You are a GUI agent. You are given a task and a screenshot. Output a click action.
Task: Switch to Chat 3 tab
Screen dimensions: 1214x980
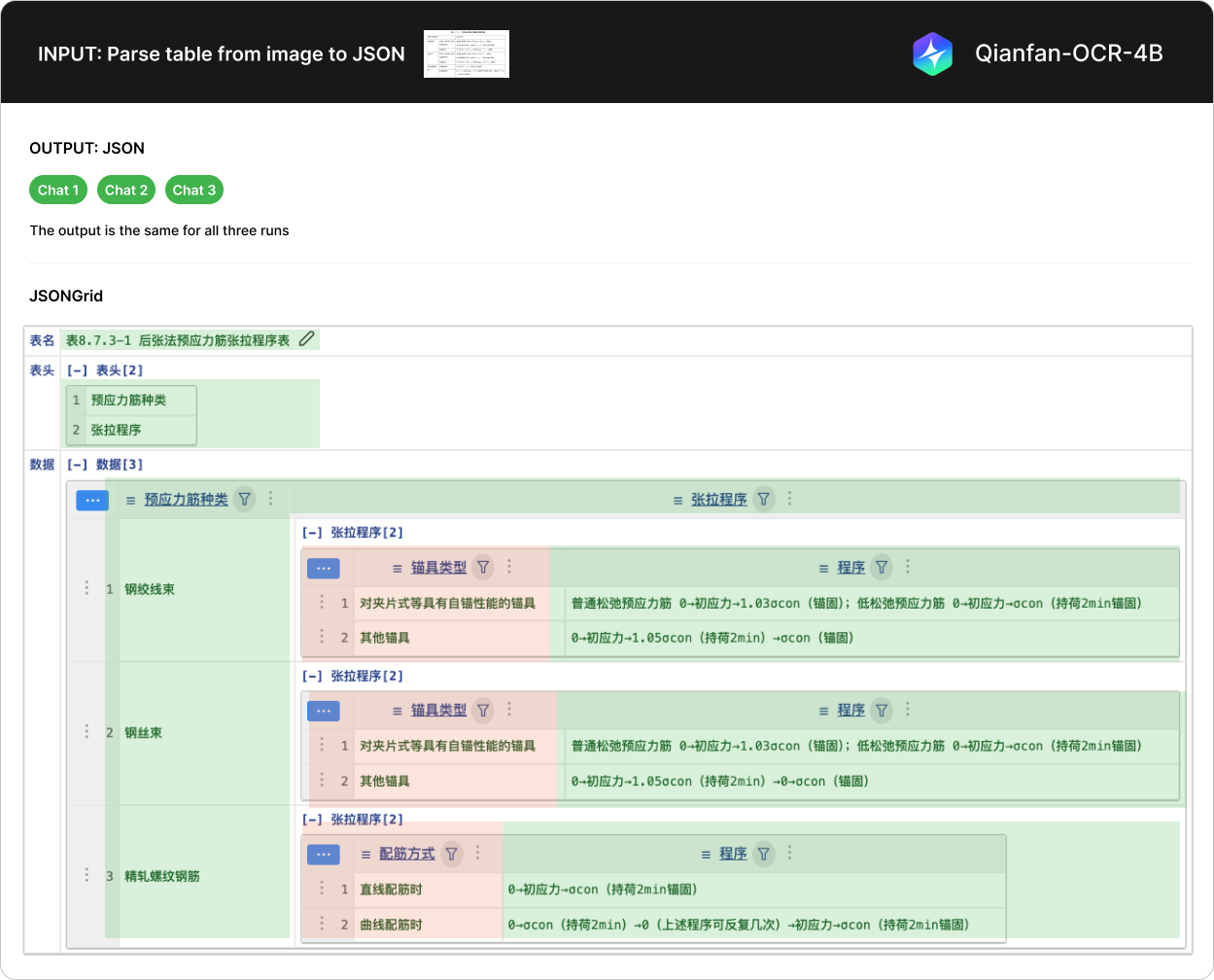pos(194,191)
